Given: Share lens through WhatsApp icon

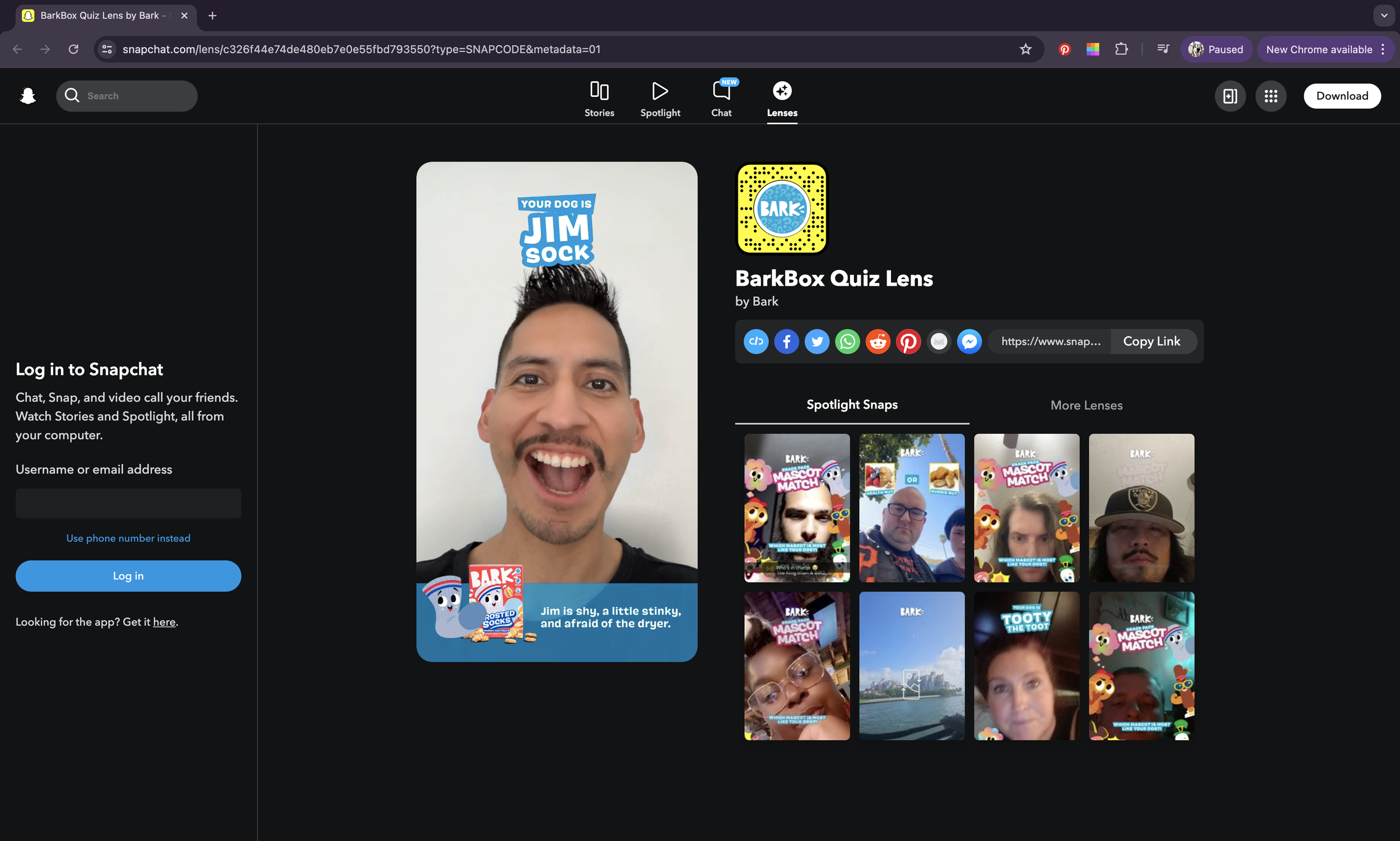Looking at the screenshot, I should (x=847, y=342).
